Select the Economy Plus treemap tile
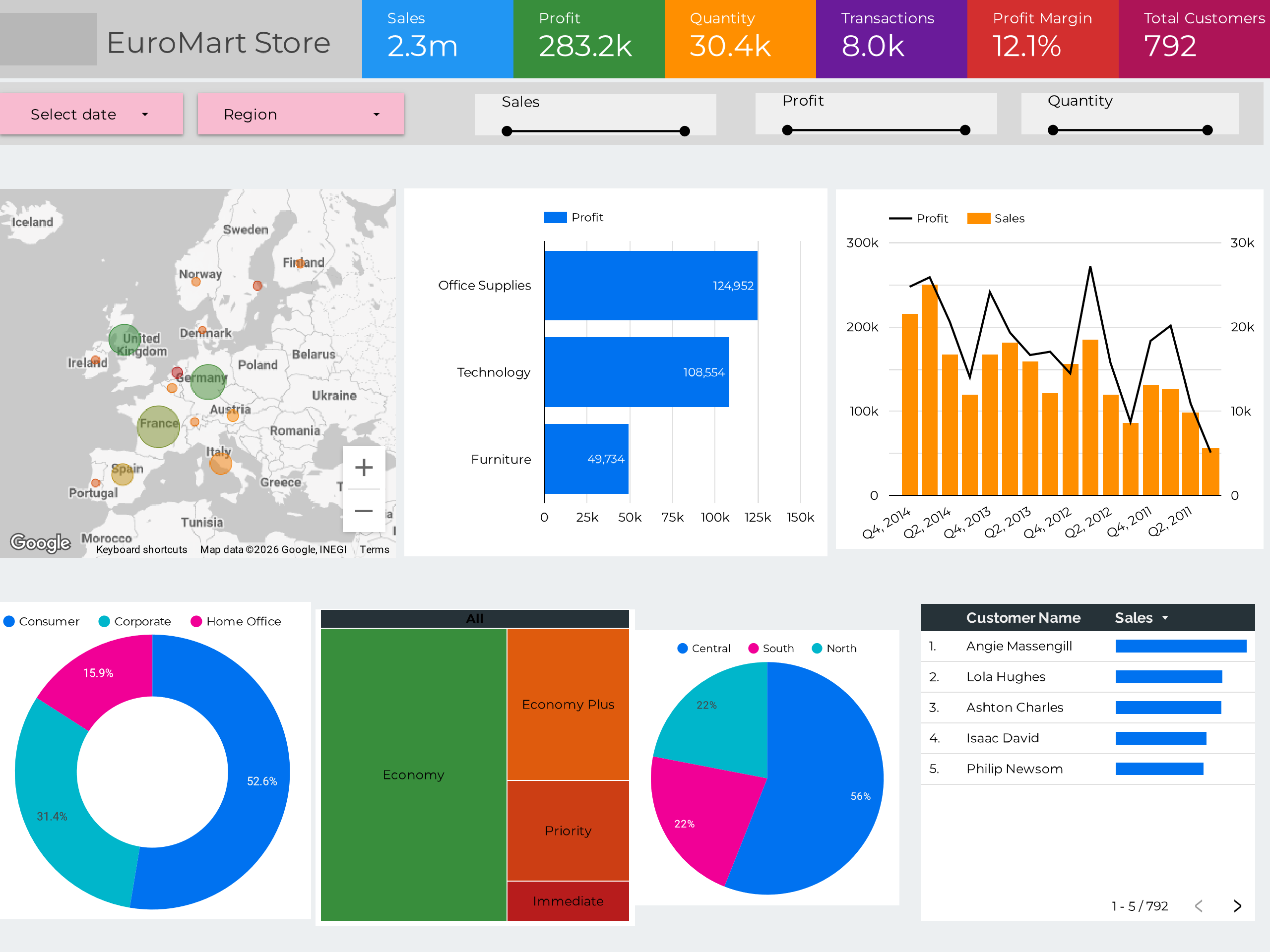 coord(568,704)
